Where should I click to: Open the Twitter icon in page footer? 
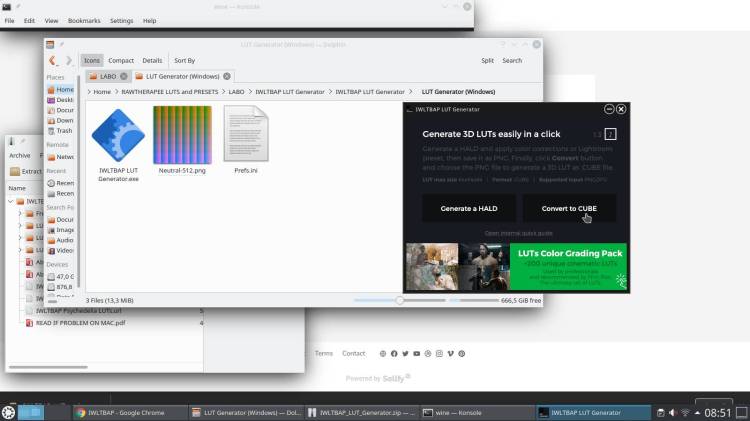click(405, 354)
